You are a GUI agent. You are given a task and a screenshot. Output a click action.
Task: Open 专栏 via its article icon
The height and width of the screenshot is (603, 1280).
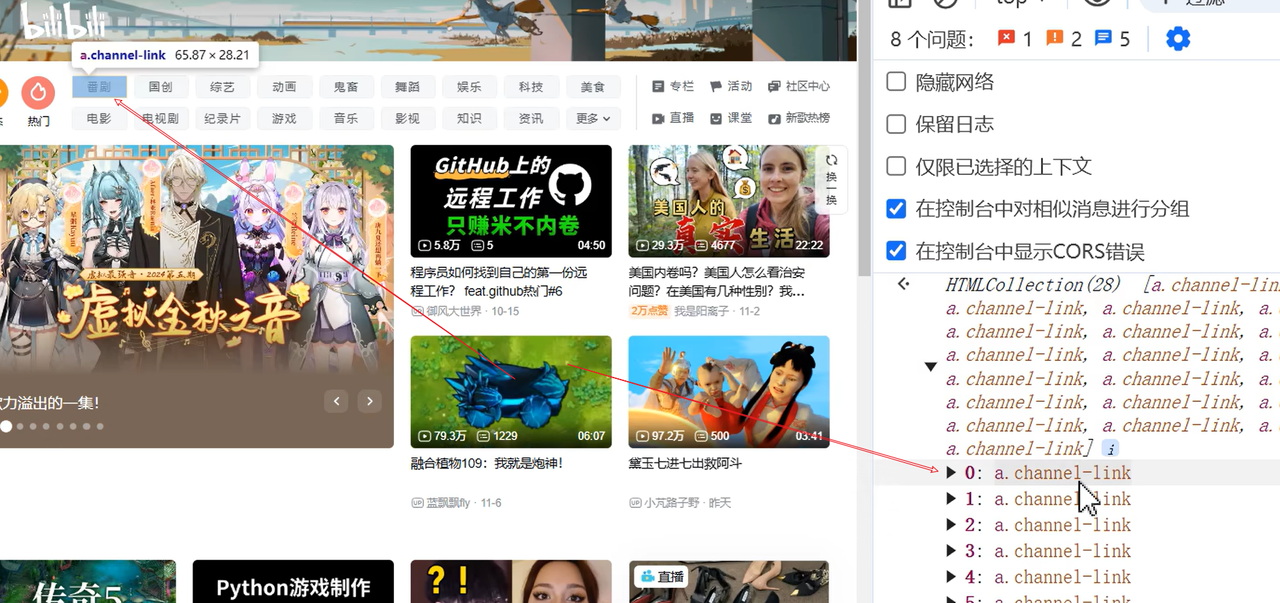coord(658,86)
